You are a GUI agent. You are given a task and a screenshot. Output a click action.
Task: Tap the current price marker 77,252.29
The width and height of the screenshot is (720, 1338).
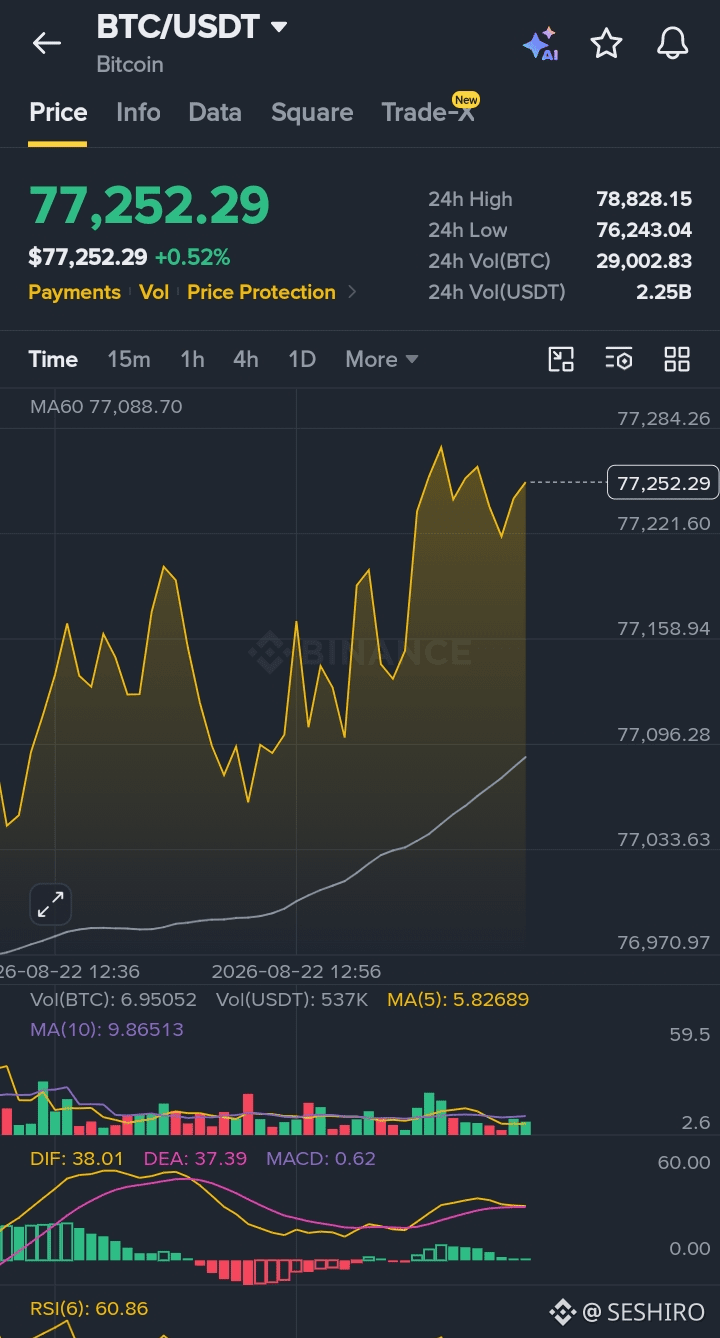click(x=664, y=483)
